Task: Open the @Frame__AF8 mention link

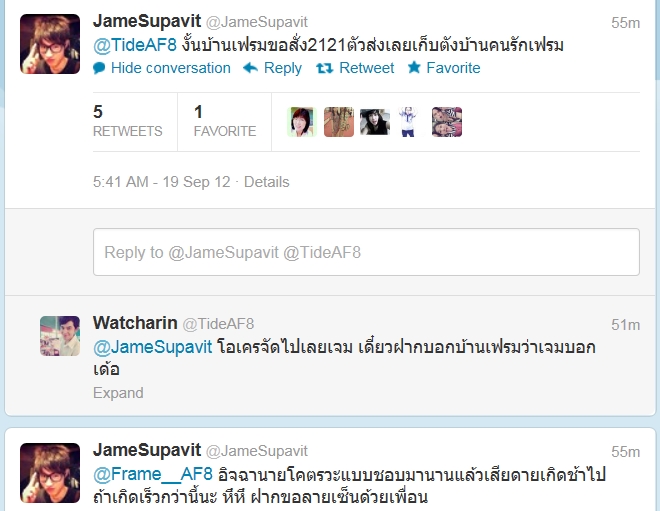Action: coord(153,474)
